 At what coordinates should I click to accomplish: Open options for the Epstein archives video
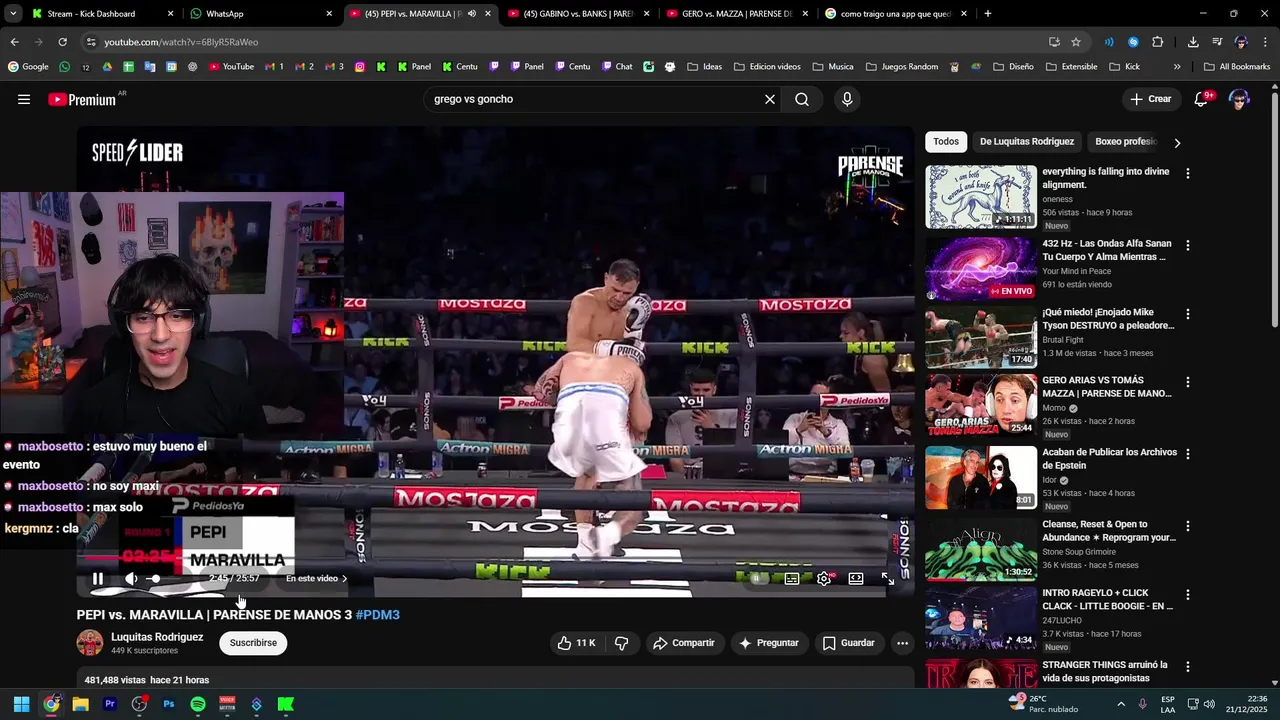tap(1188, 454)
